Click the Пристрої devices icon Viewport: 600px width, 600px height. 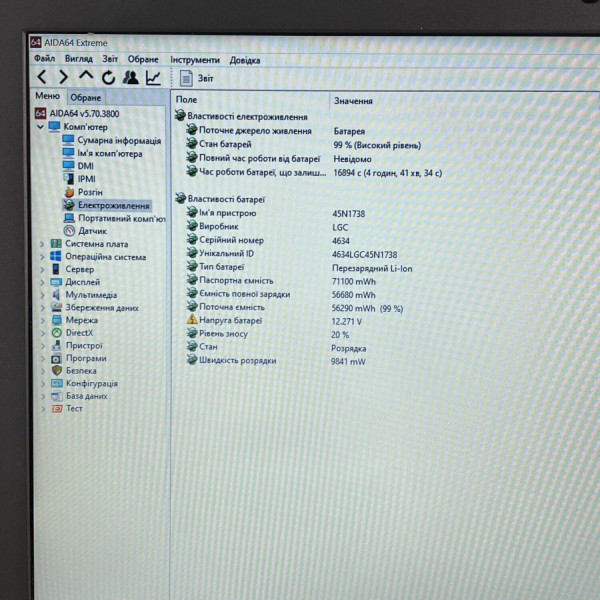(57, 345)
